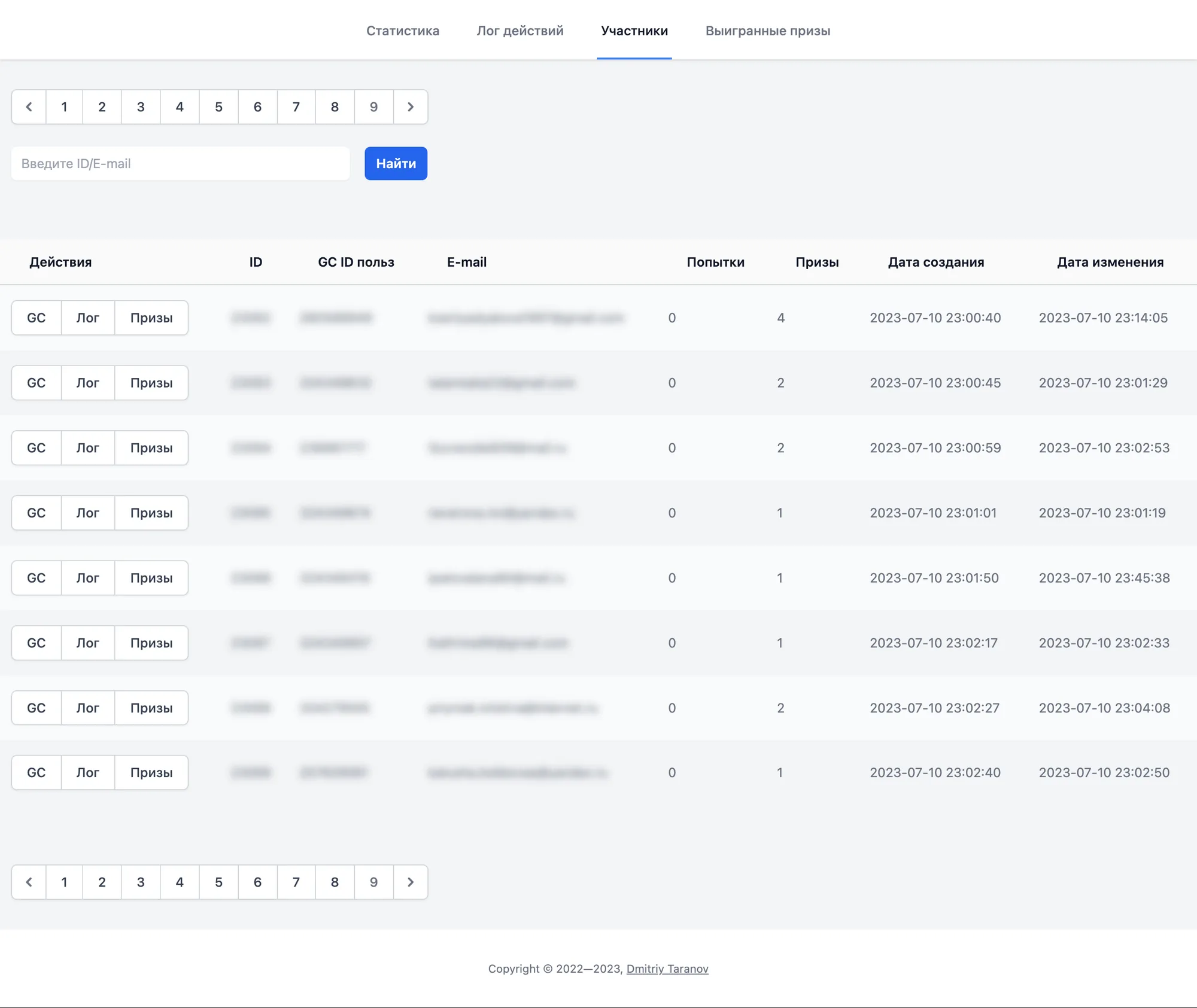Click GC for row created 23:00:45
This screenshot has width=1197, height=1008.
pyautogui.click(x=37, y=383)
